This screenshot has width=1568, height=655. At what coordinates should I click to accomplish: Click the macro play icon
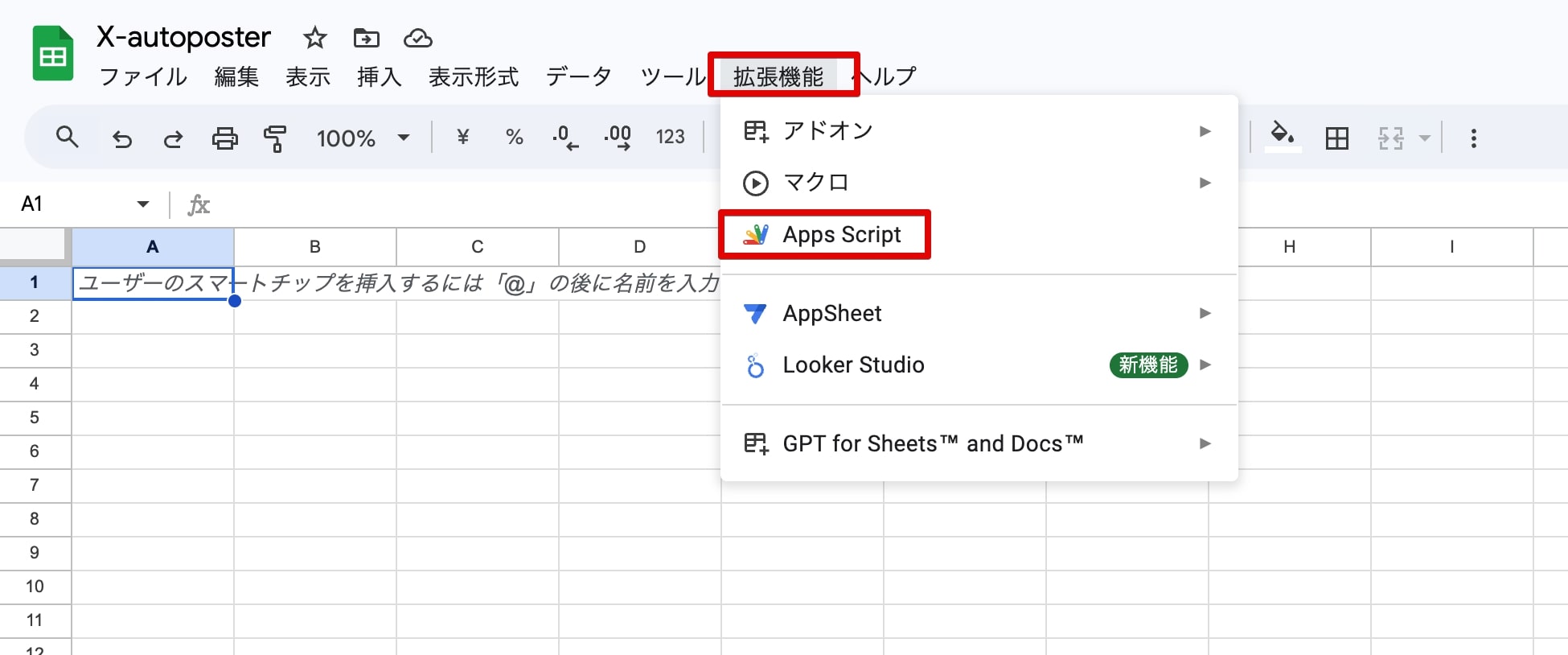click(755, 183)
